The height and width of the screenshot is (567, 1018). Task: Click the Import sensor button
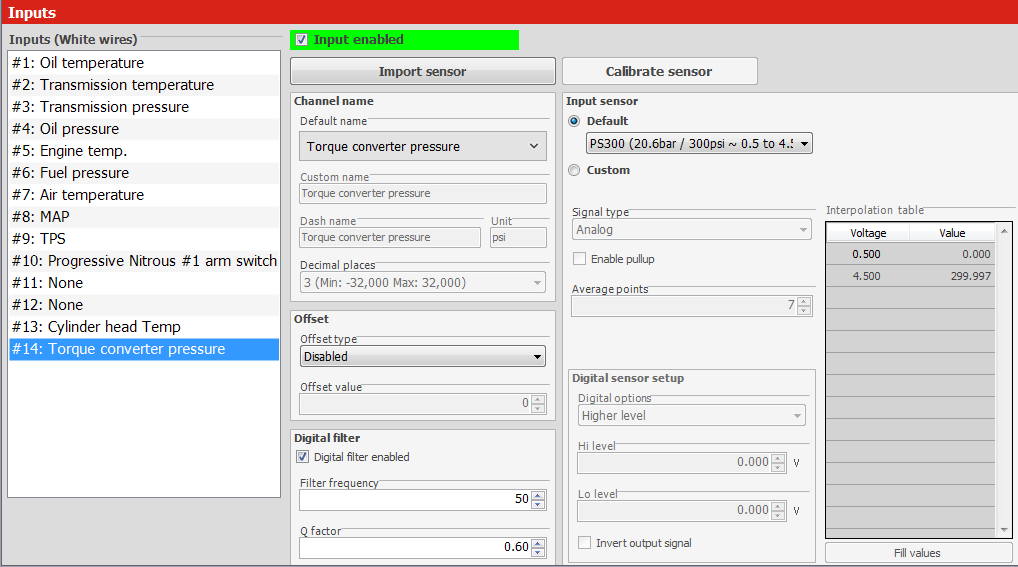[422, 72]
